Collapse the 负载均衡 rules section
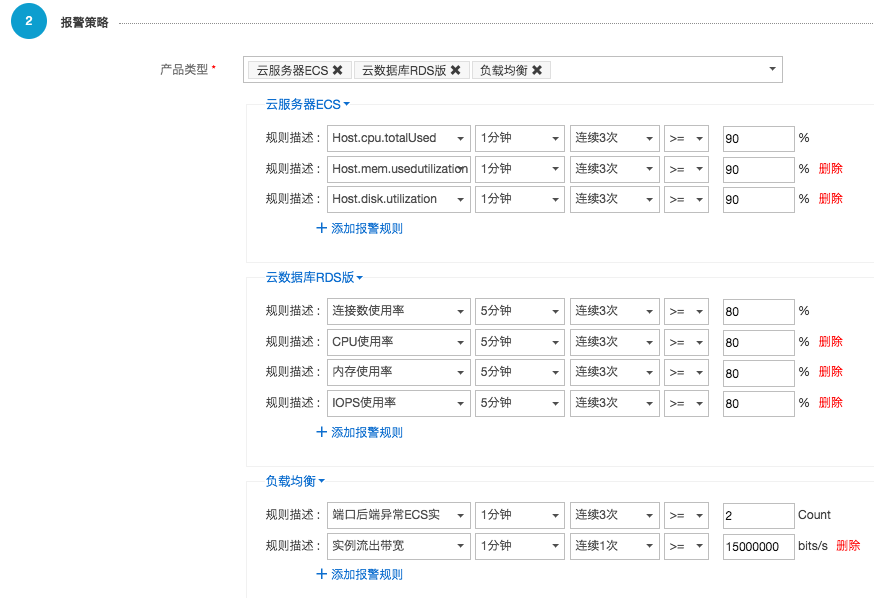Image resolution: width=874 pixels, height=598 pixels. 295,481
